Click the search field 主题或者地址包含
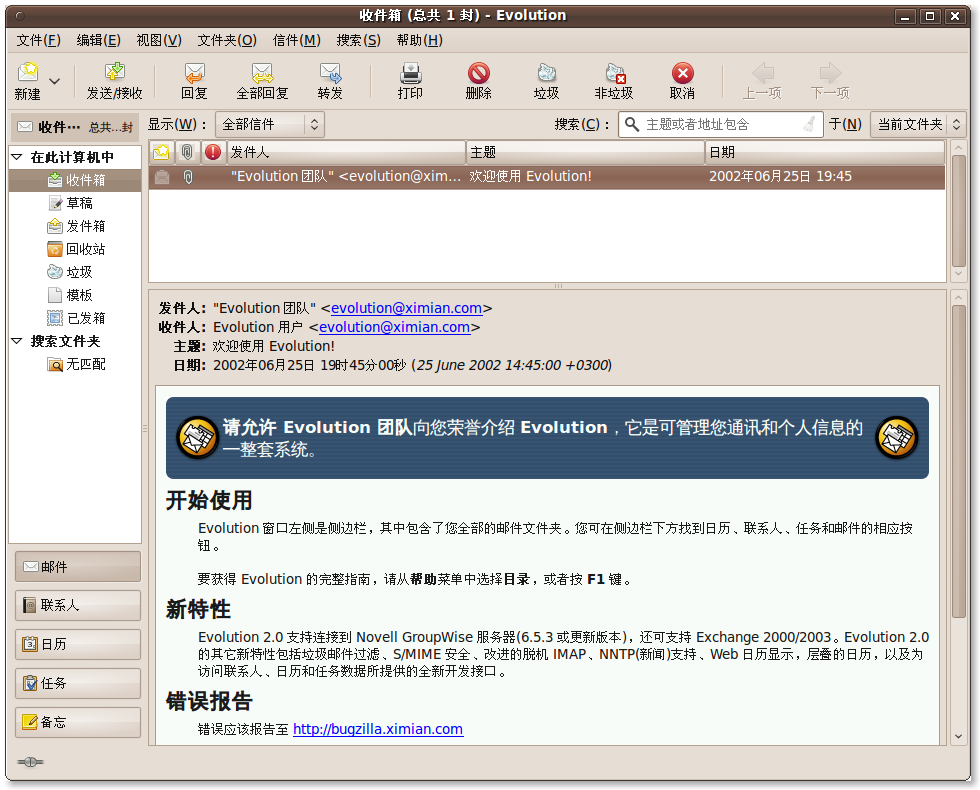Image resolution: width=980 pixels, height=790 pixels. click(723, 124)
